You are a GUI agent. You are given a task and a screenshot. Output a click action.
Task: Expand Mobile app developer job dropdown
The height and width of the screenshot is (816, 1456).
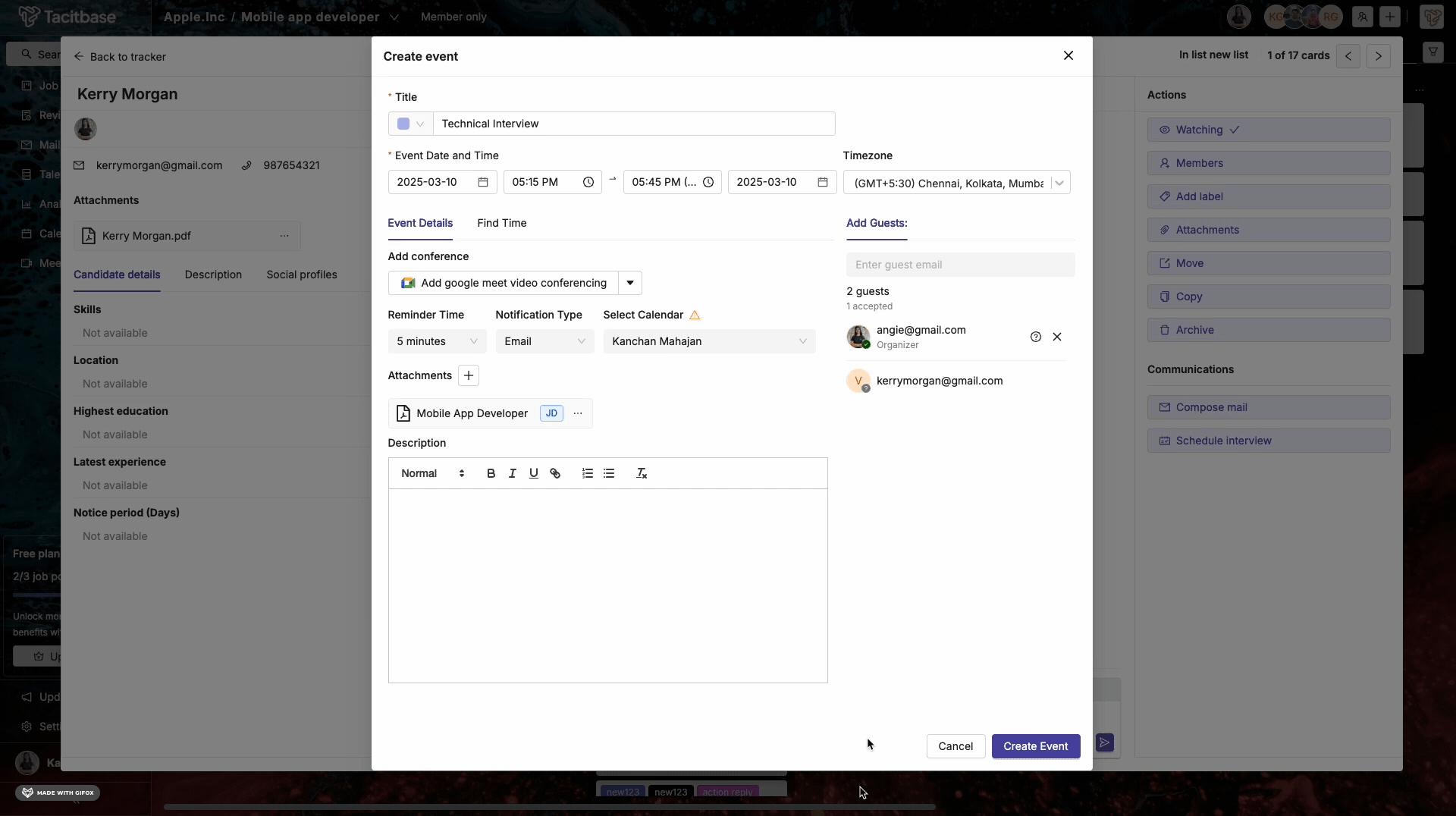coord(394,17)
